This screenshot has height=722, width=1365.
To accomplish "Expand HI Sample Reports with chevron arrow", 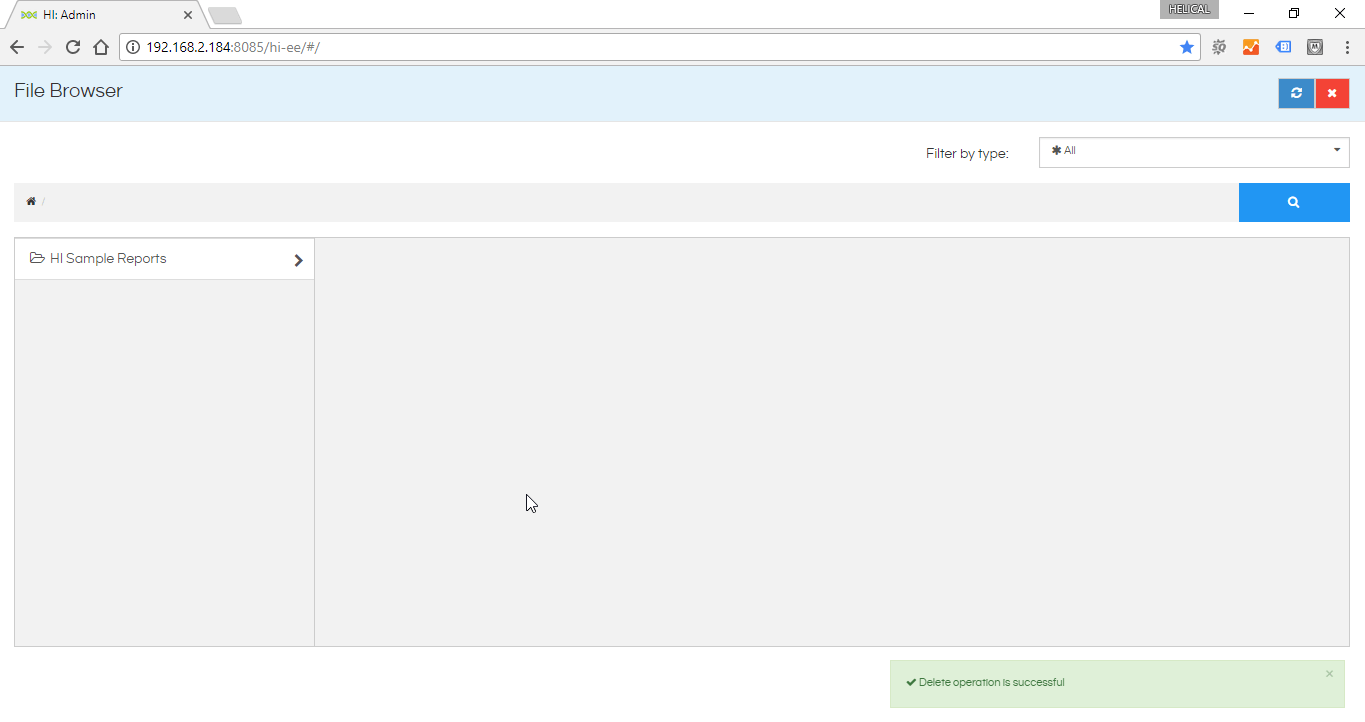I will click(298, 260).
